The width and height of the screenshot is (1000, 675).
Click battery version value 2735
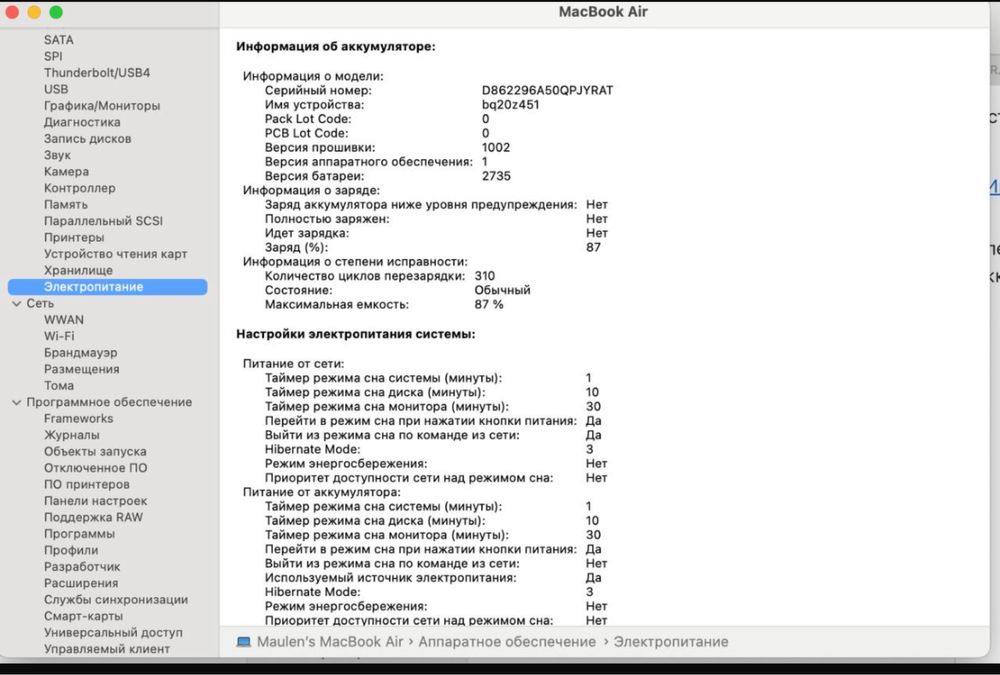[x=496, y=176]
